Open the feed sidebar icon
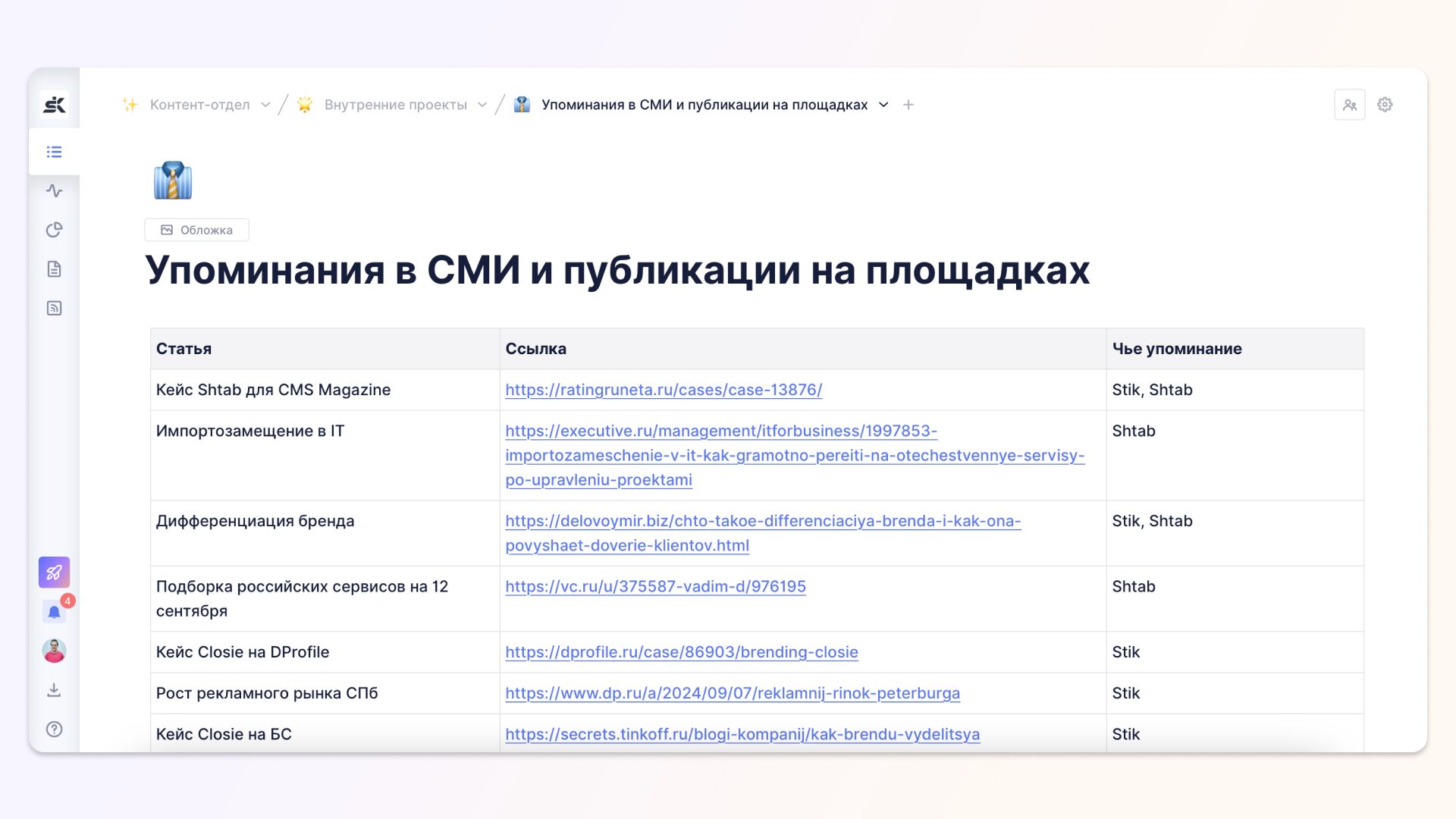This screenshot has width=1456, height=819. (x=54, y=308)
